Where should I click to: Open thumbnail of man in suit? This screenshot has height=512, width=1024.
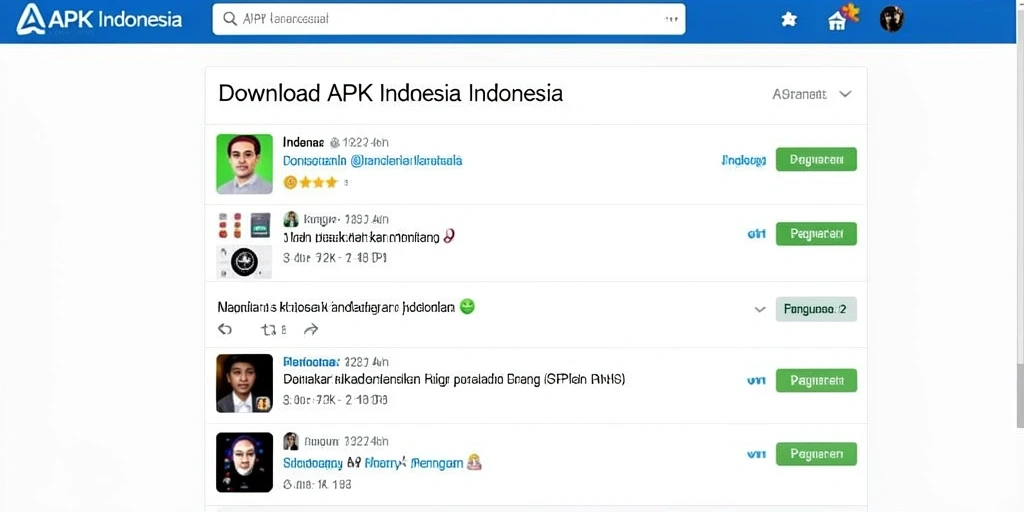coord(244,383)
